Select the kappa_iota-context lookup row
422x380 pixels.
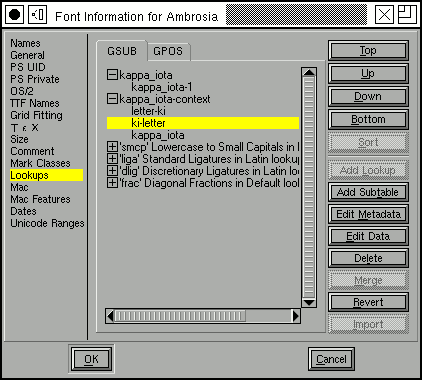tap(165, 99)
